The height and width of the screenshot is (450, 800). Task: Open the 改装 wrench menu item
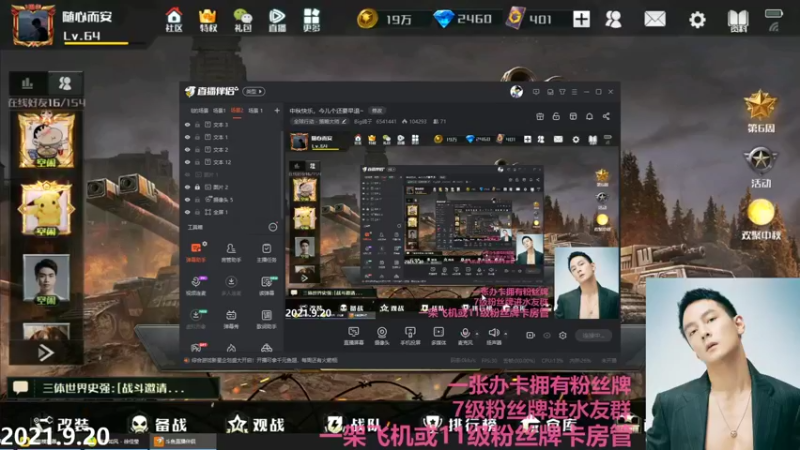61,424
